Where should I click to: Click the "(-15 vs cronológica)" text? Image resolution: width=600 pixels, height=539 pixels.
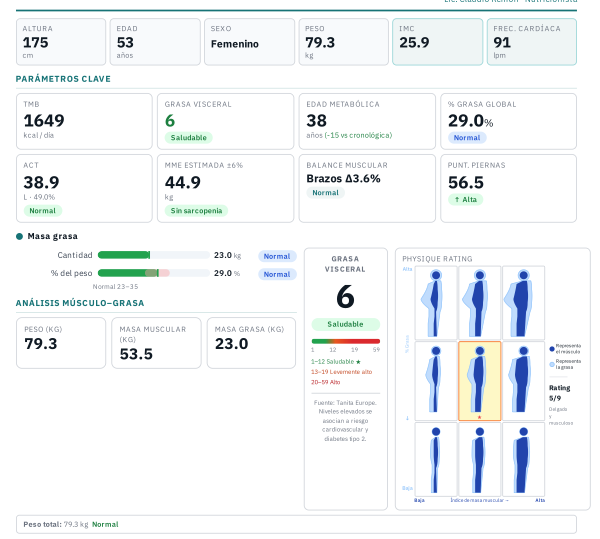click(358, 135)
